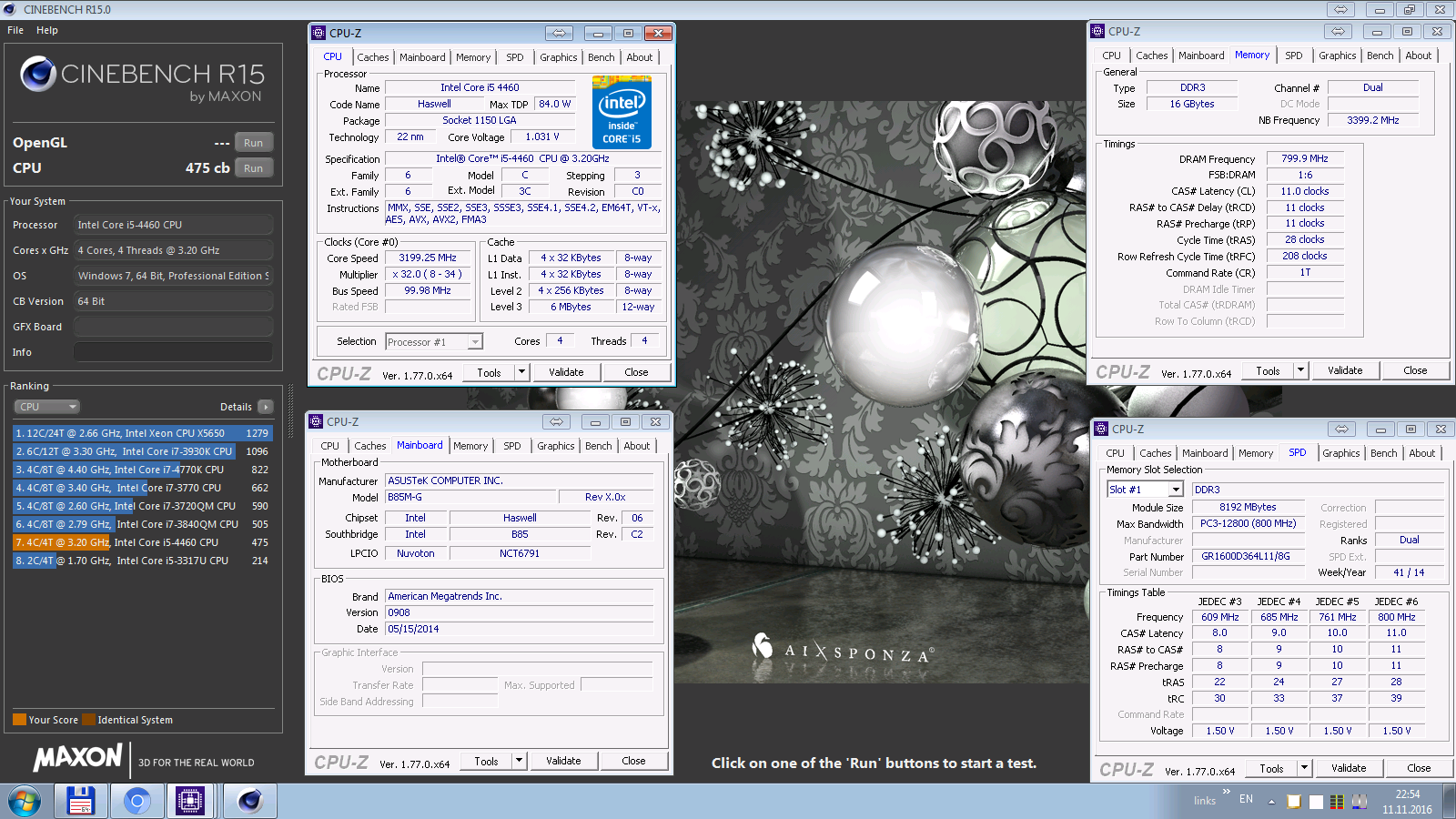Image resolution: width=1456 pixels, height=819 pixels.
Task: Click the CPU-Z icon in the Memory window title
Action: (1097, 31)
